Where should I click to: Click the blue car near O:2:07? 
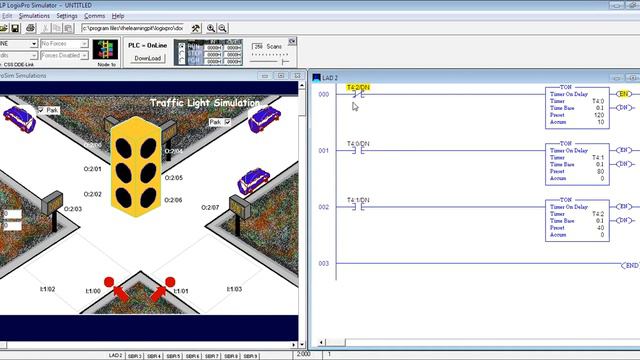253,180
